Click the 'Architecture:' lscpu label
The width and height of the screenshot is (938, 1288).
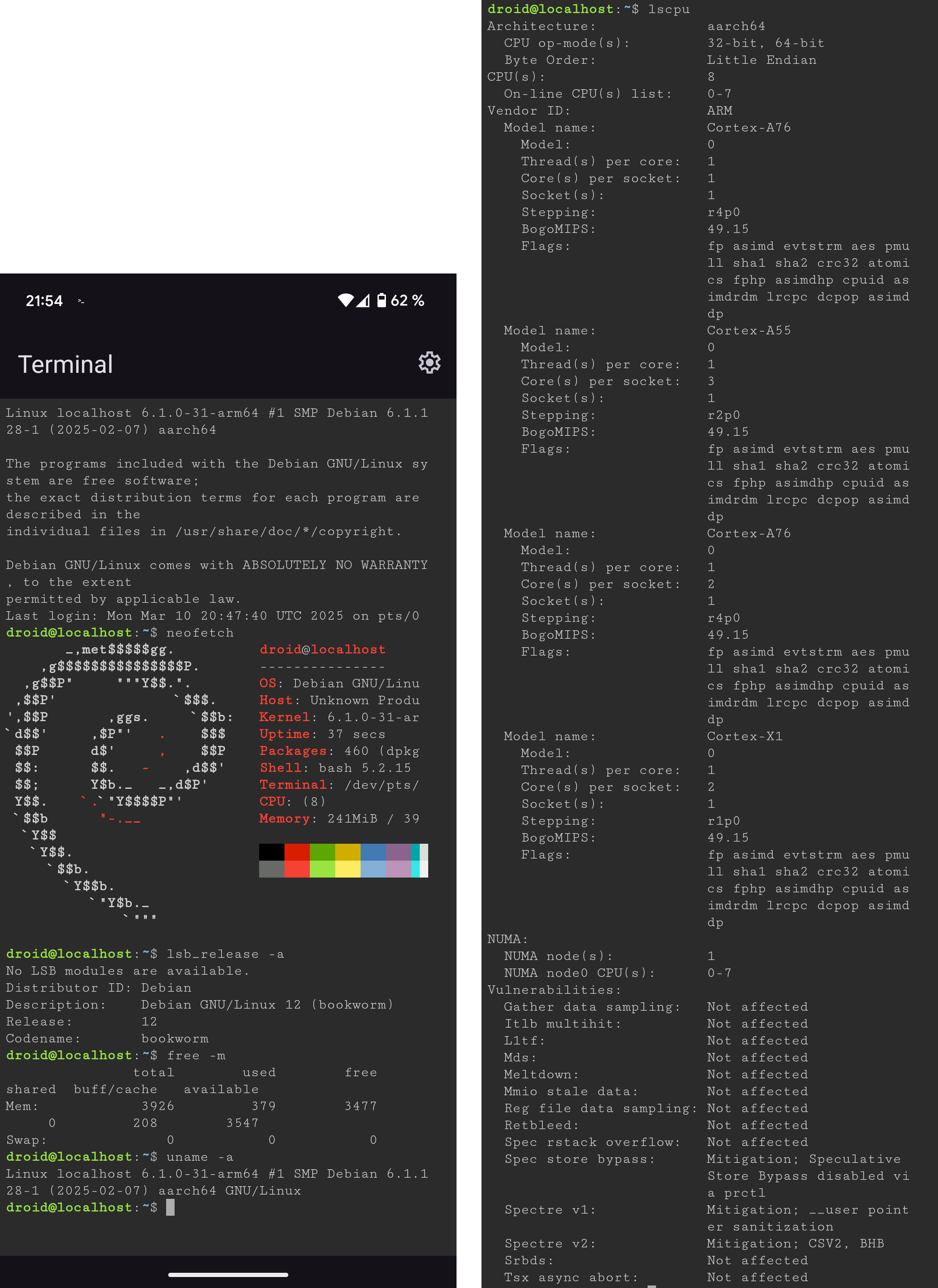tap(541, 26)
